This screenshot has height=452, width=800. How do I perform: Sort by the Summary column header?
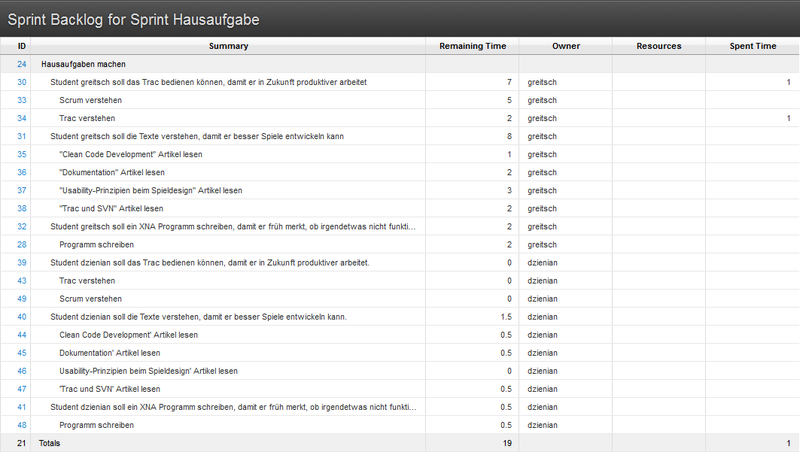[228, 46]
